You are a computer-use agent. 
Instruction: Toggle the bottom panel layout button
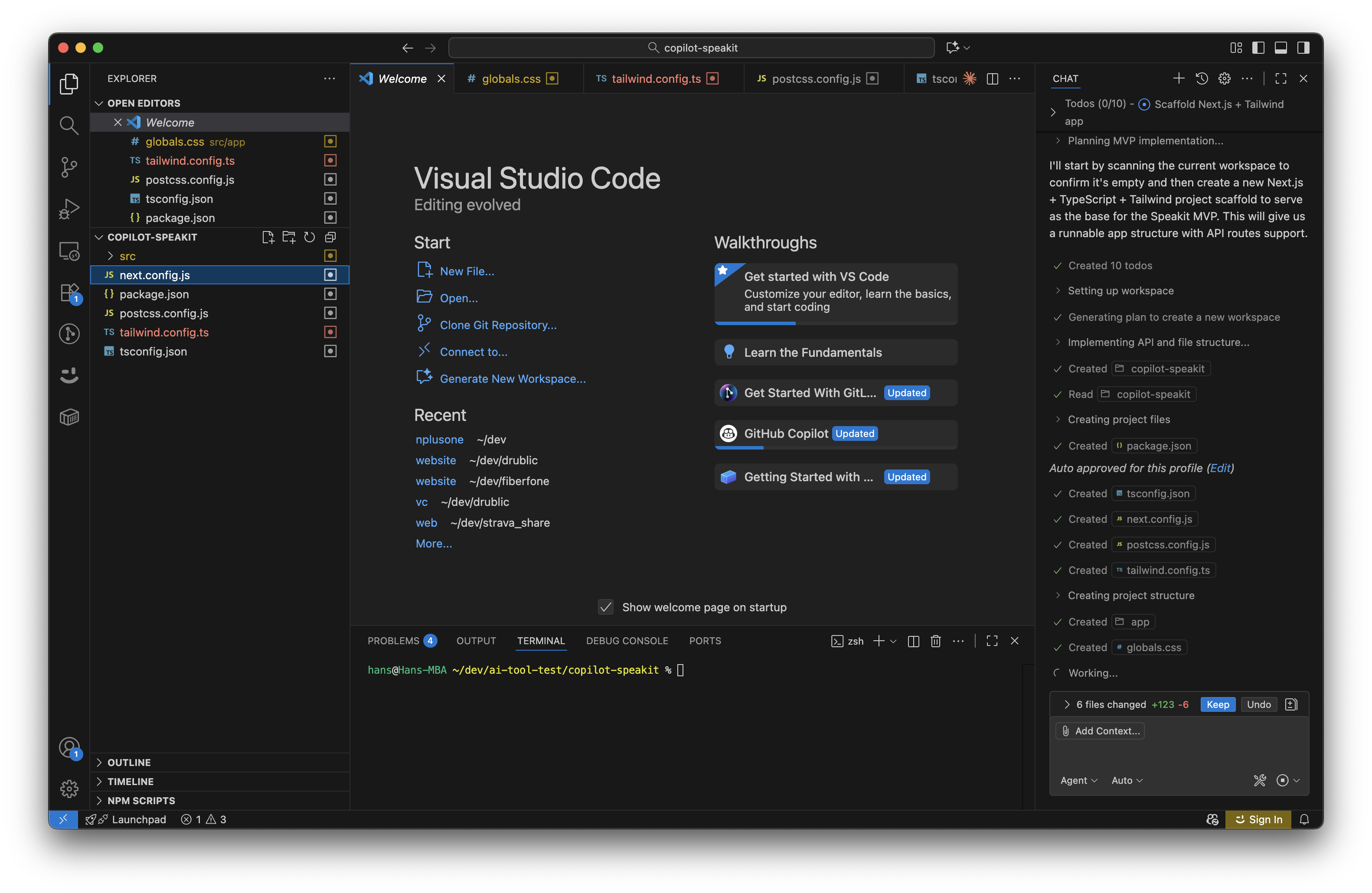tap(1281, 48)
